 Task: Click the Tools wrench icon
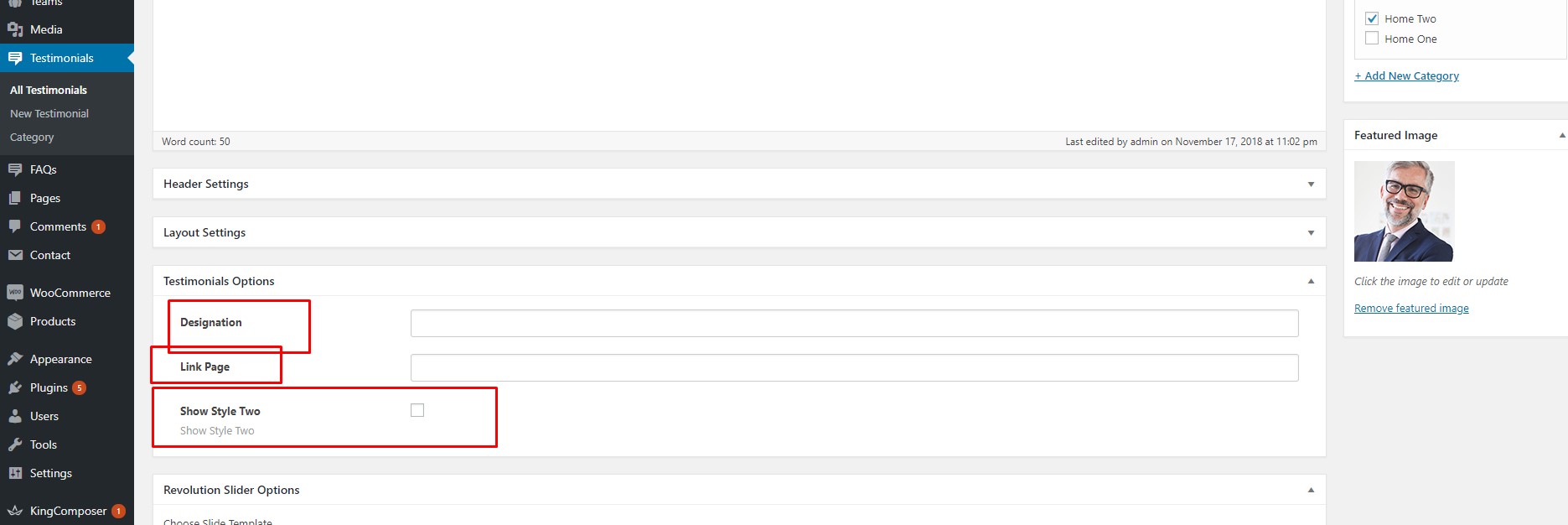coord(15,444)
